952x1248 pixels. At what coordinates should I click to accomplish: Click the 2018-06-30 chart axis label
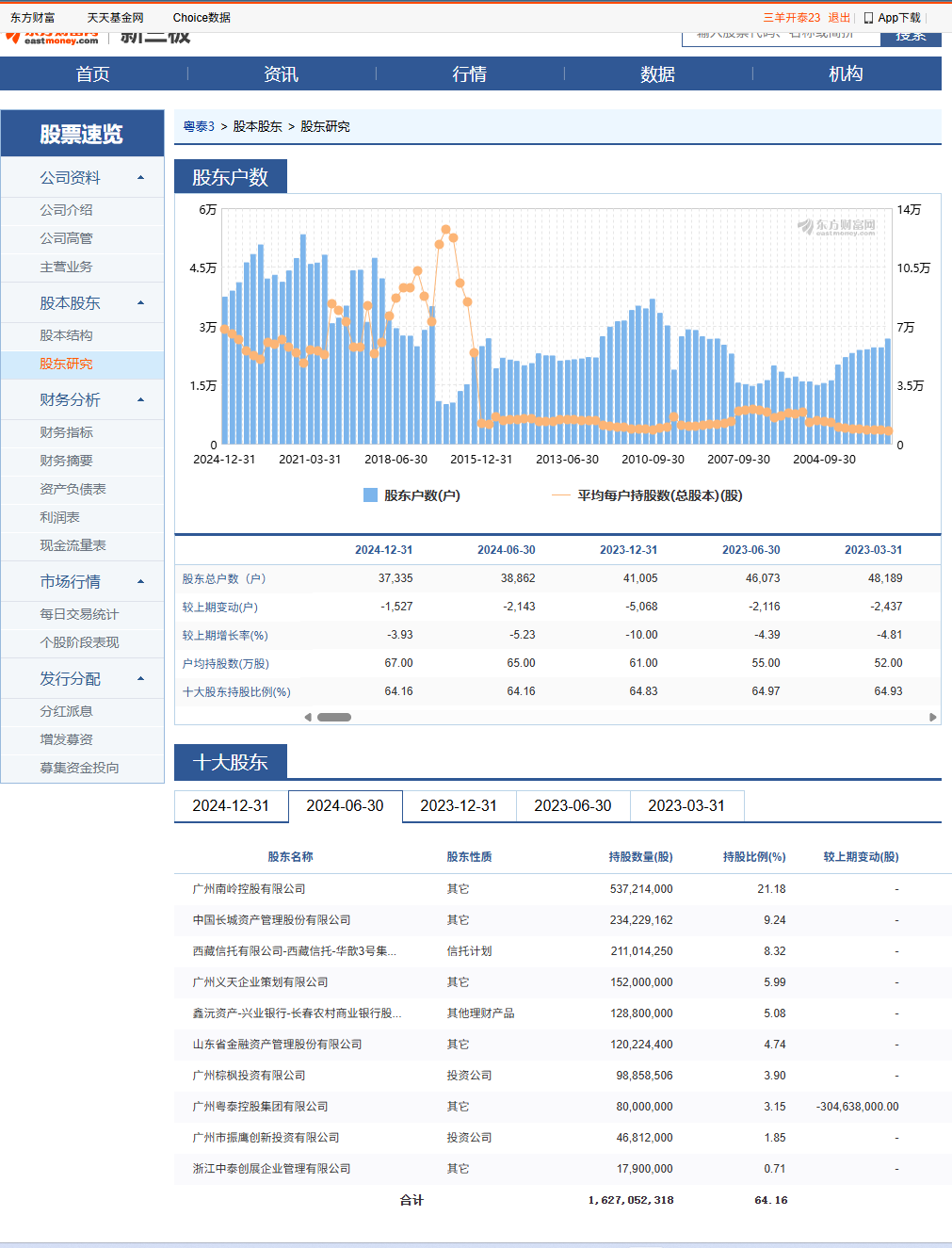click(395, 460)
